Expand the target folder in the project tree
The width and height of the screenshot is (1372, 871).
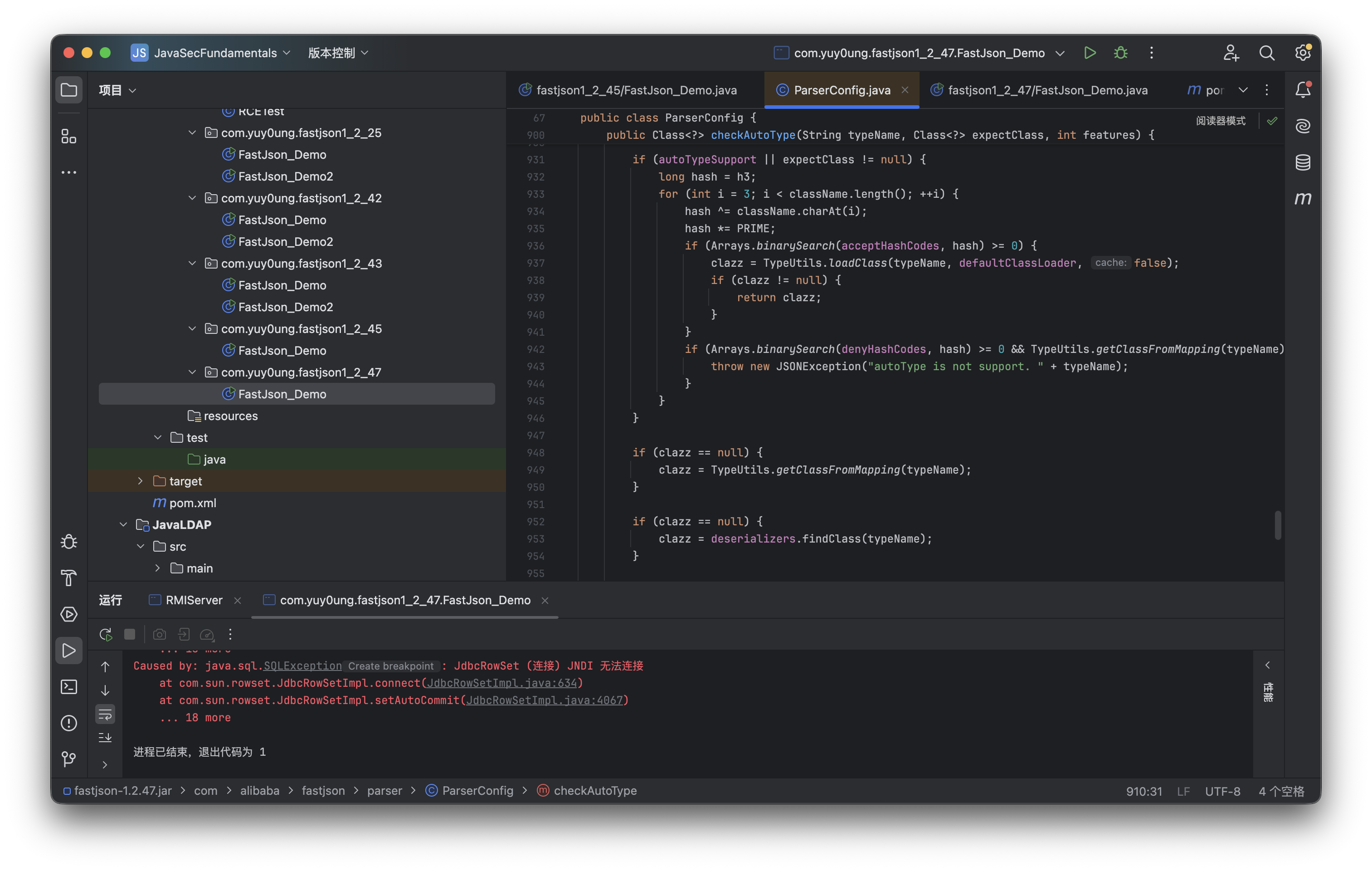140,481
